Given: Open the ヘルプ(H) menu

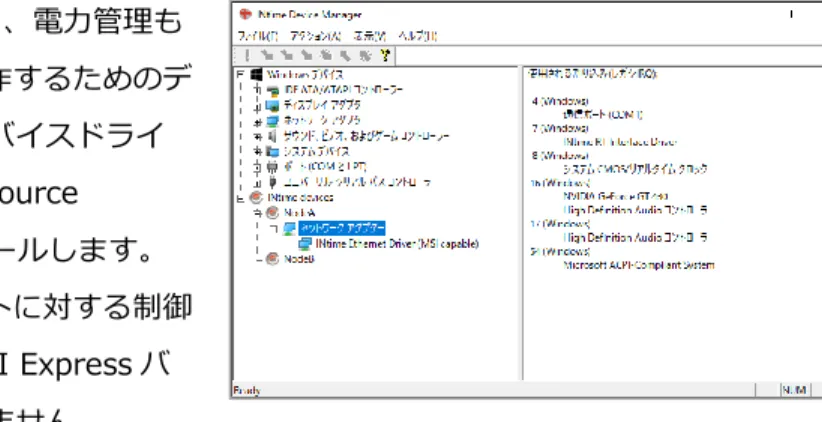Looking at the screenshot, I should pos(417,36).
